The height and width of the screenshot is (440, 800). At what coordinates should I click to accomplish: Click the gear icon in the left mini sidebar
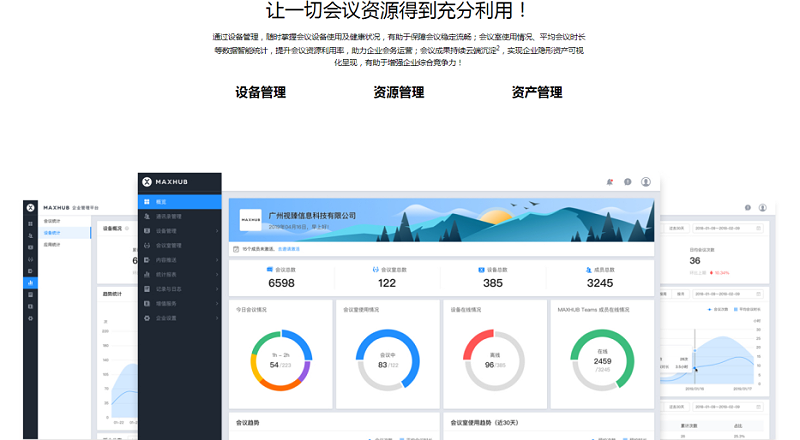[x=30, y=318]
